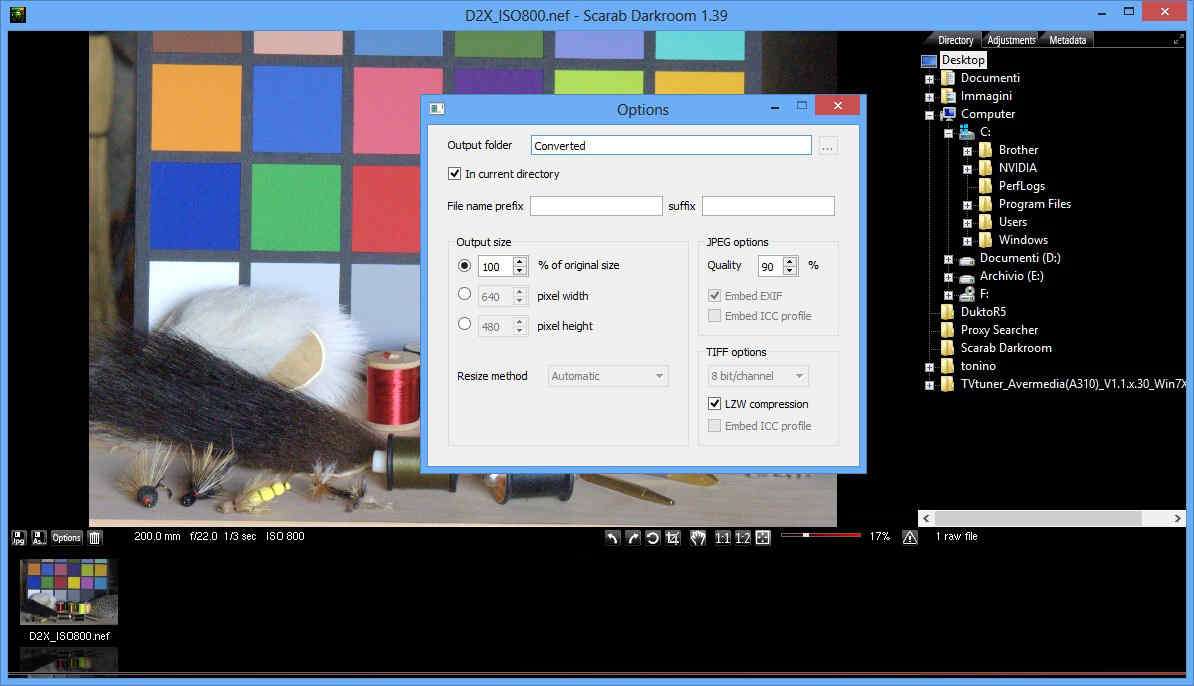This screenshot has width=1194, height=686.
Task: Toggle the exposure warning triangle icon
Action: (x=909, y=537)
